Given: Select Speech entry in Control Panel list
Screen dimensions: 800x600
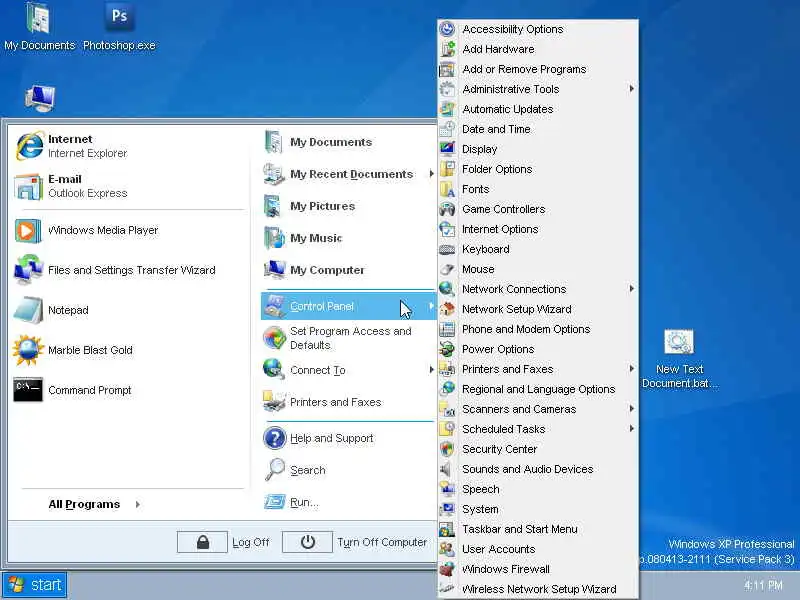Looking at the screenshot, I should pos(538,489).
